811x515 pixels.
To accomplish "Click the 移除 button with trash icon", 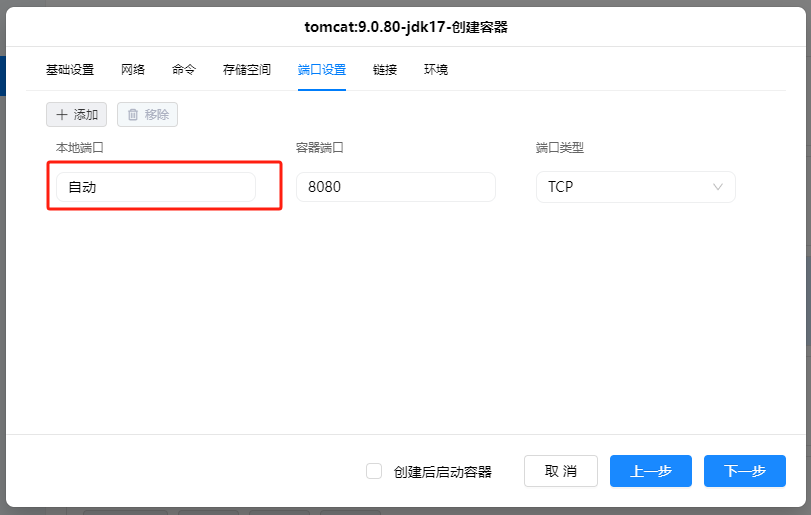I will (147, 114).
